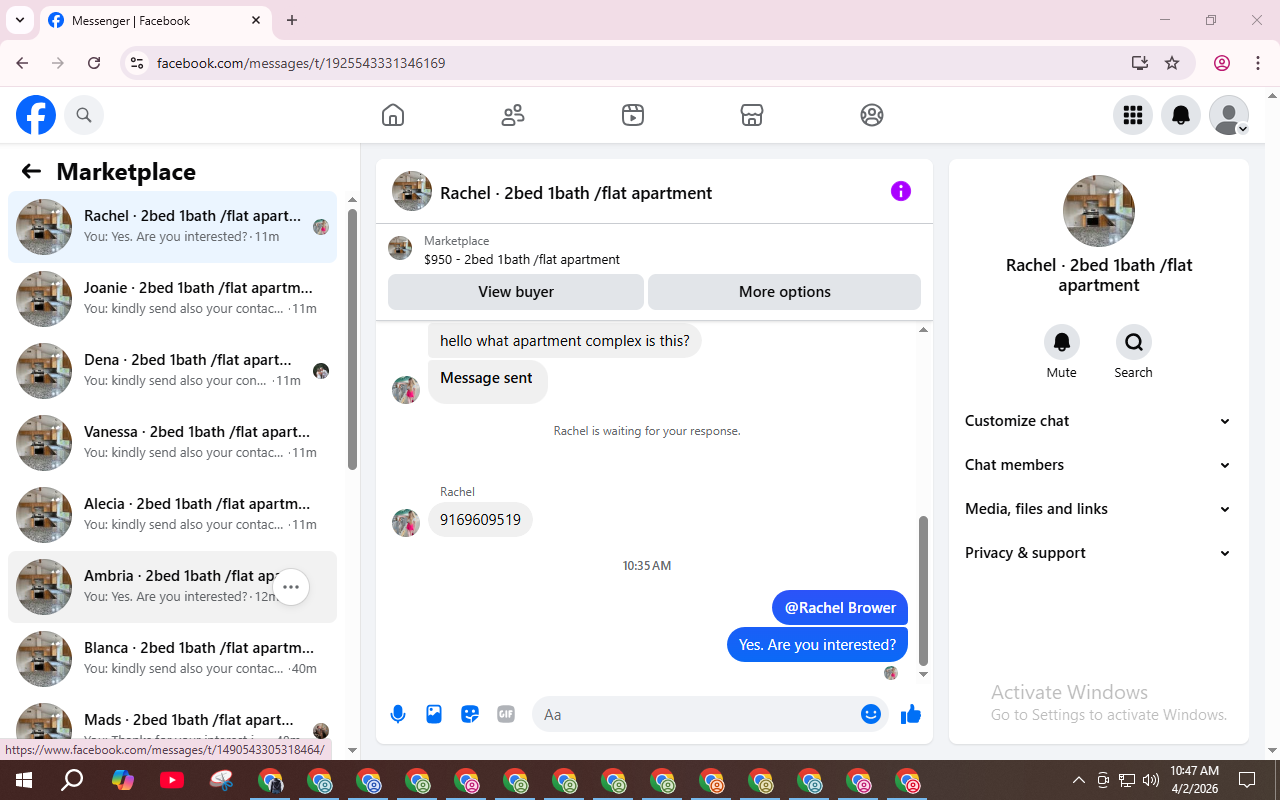1280x800 pixels.
Task: Click the chat messages scrollbar
Action: pos(923,590)
